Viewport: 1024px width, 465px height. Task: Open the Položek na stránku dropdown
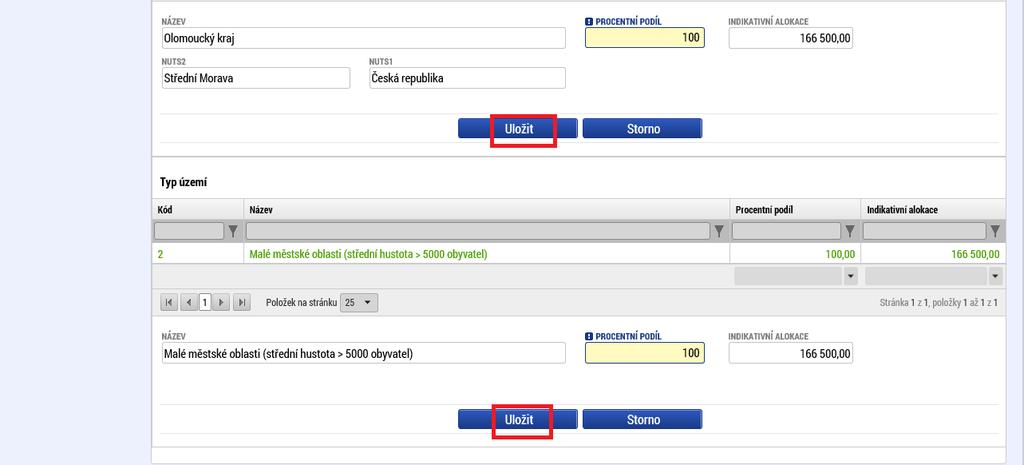pos(359,303)
